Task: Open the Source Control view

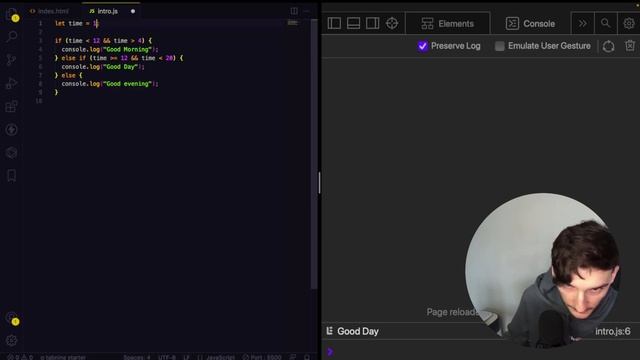Action: [x=11, y=60]
